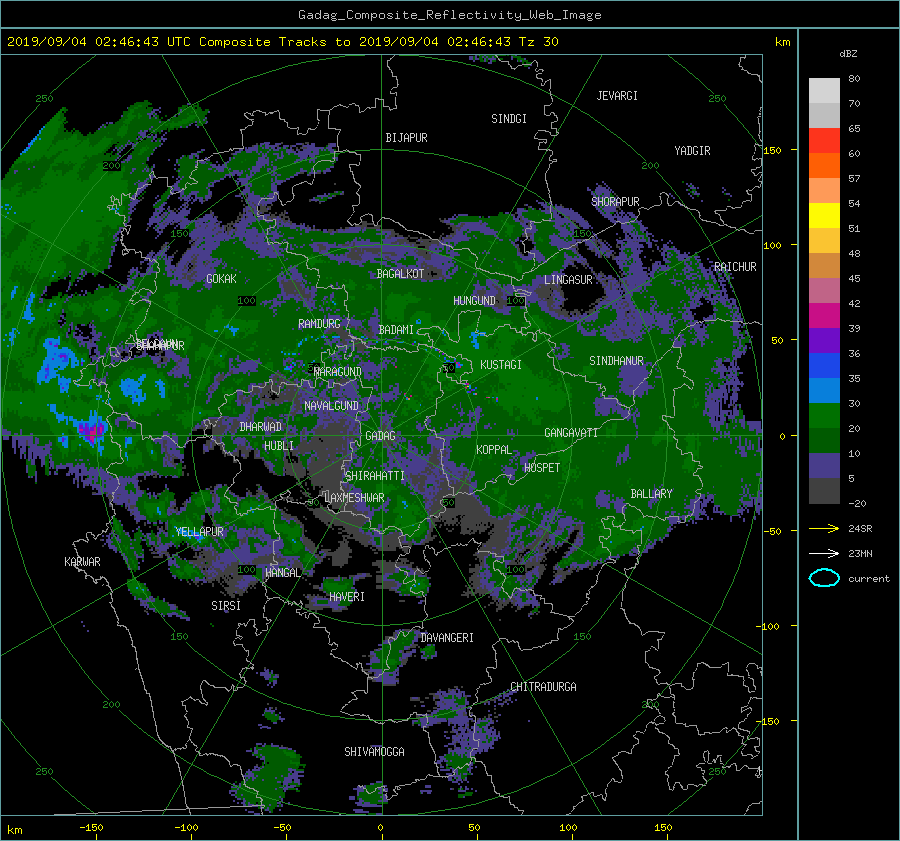The width and height of the screenshot is (900, 841).
Task: Click the KARWAR city label
Action: (82, 561)
